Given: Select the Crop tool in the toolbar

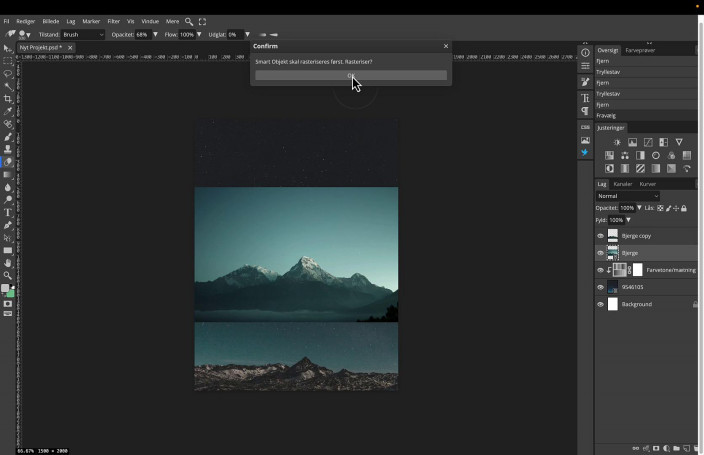Looking at the screenshot, I should tap(8, 99).
